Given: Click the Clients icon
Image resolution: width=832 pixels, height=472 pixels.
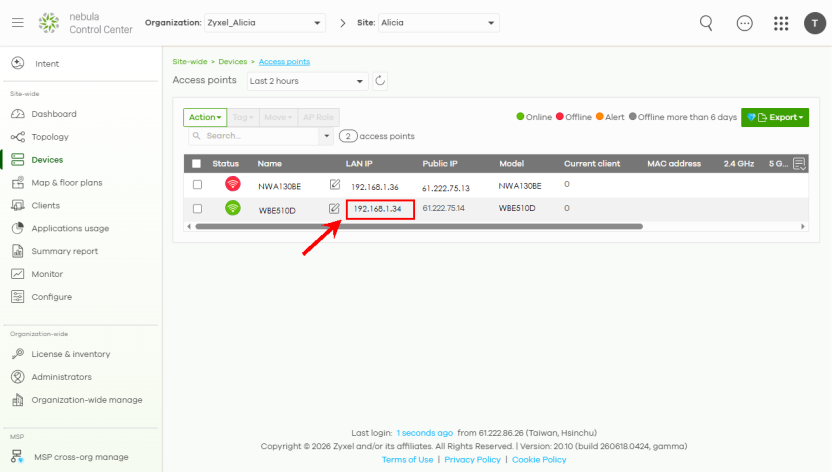Looking at the screenshot, I should coord(18,205).
